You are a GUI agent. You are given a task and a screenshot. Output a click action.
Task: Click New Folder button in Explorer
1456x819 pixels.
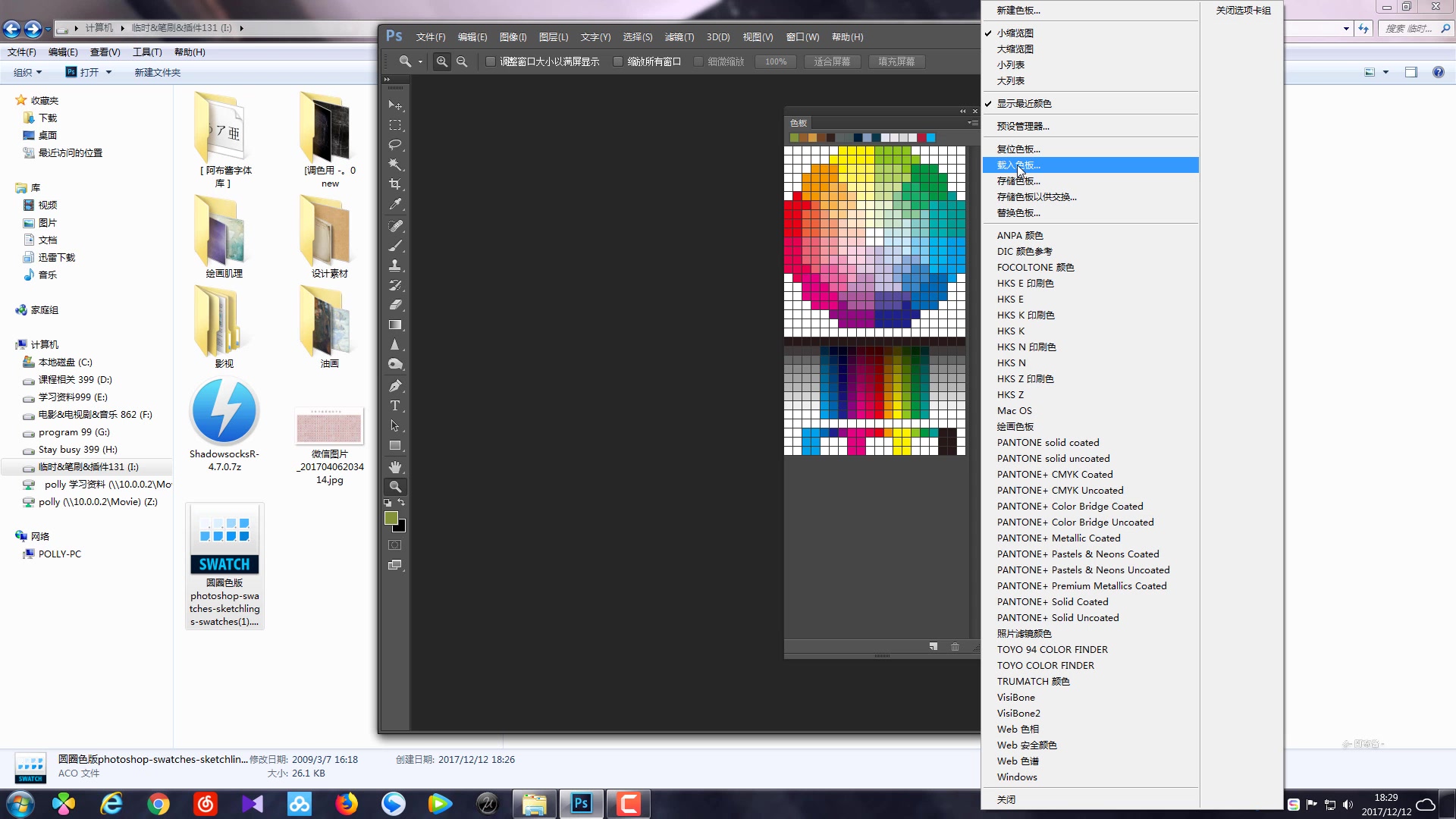[x=158, y=72]
